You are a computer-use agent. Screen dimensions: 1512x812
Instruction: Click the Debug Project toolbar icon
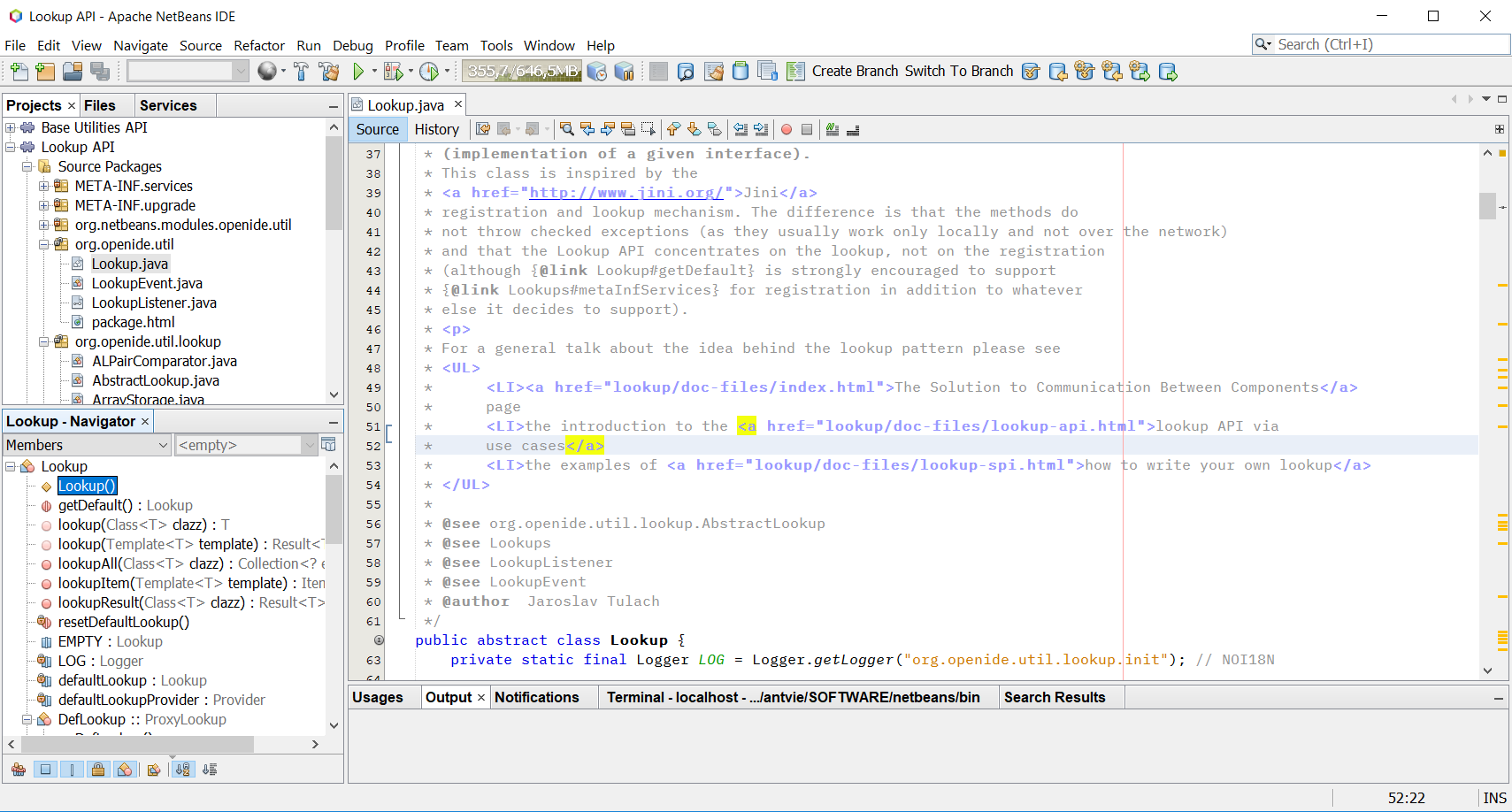click(394, 72)
